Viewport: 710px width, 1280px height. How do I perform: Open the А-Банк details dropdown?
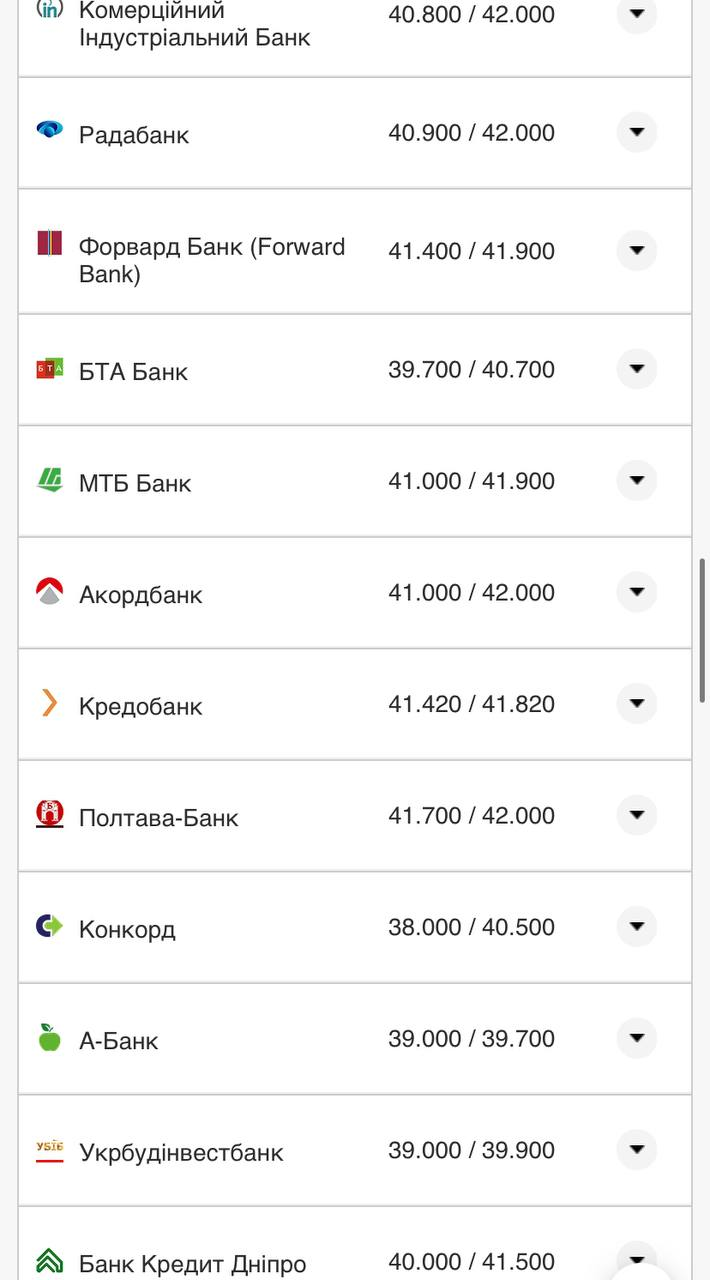coord(637,1038)
